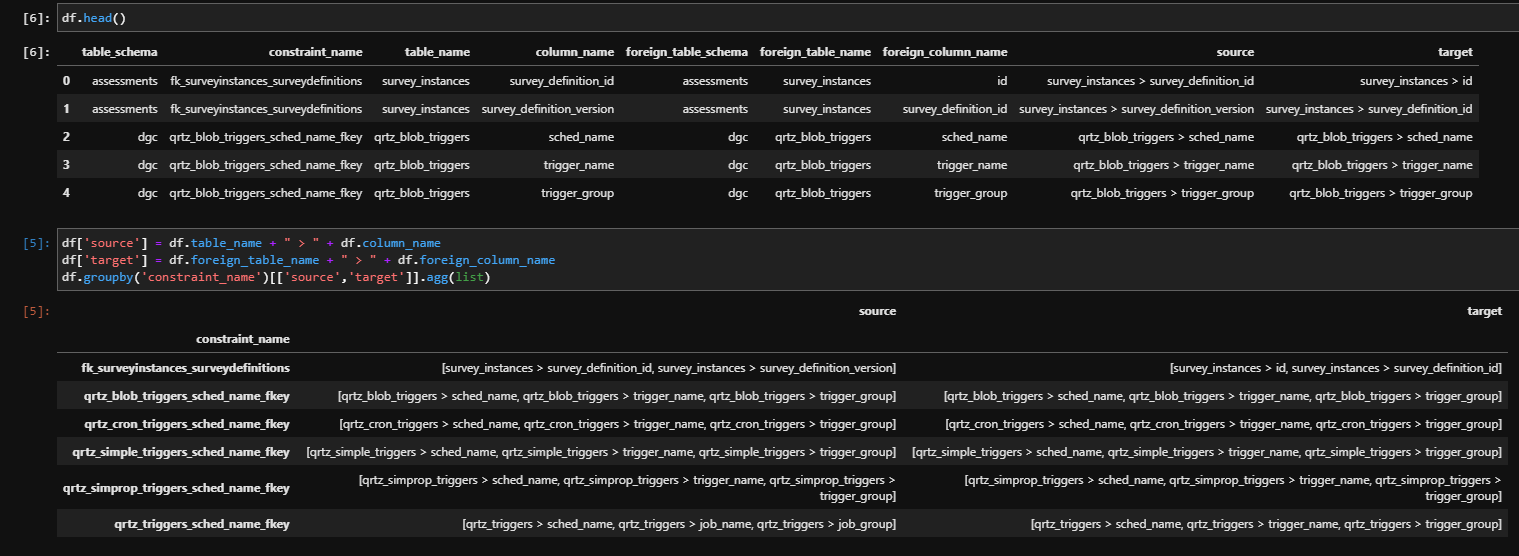This screenshot has height=556, width=1519.
Task: Click 'trigger_group' cell in column_name column
Action: 578,193
